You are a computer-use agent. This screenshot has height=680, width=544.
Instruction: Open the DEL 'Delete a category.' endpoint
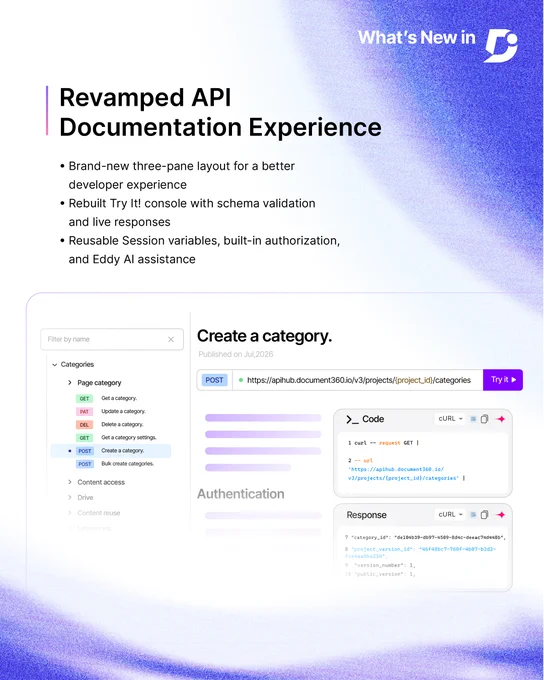click(x=110, y=425)
